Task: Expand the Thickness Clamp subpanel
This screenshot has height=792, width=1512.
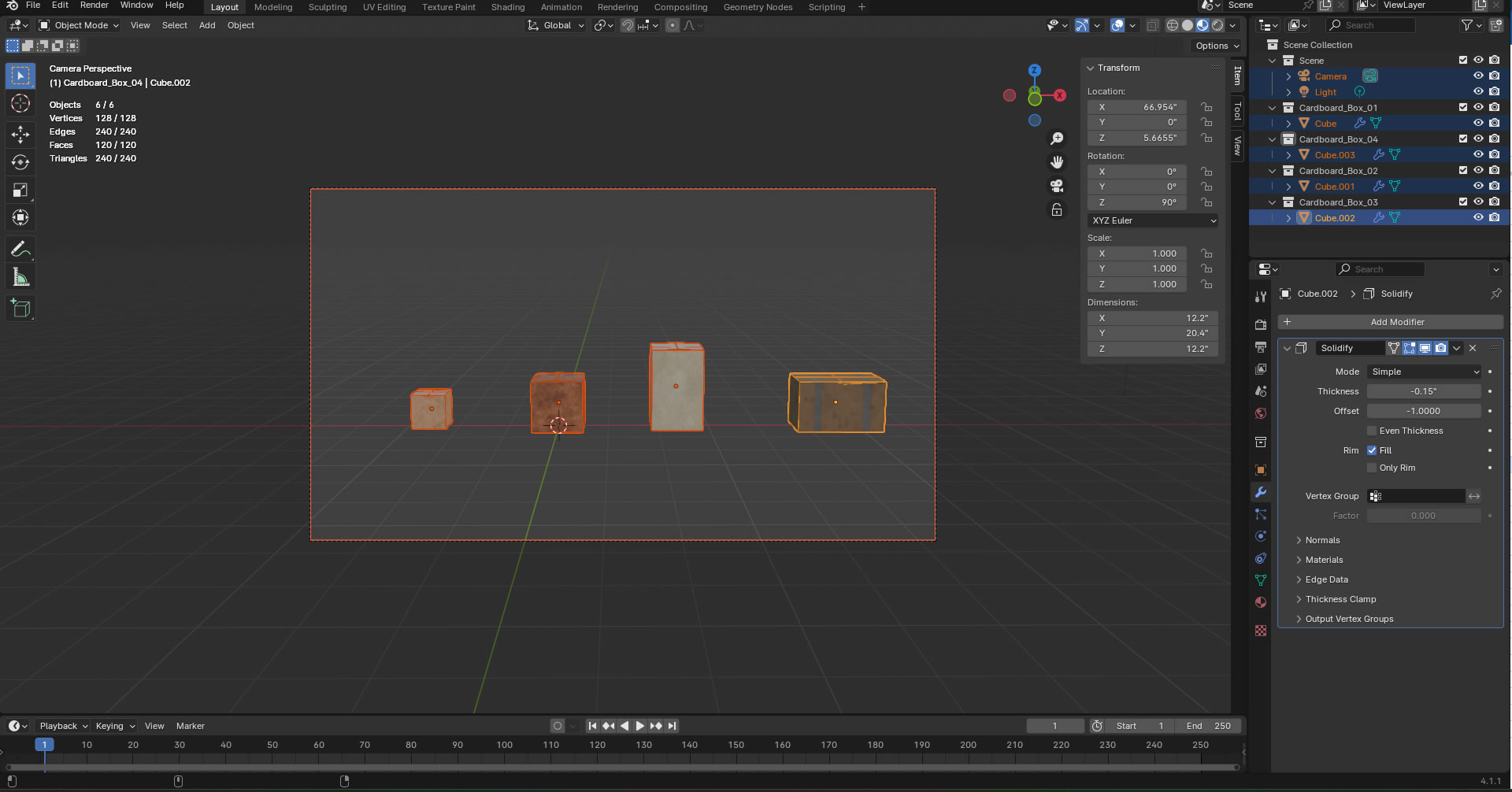Action: [1340, 599]
